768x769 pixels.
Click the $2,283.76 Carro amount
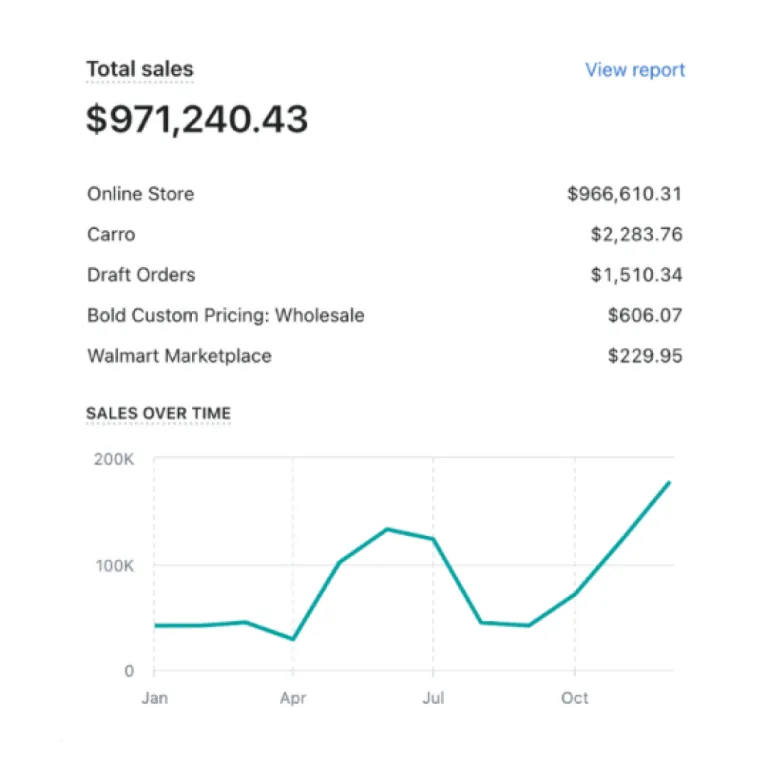coord(636,235)
